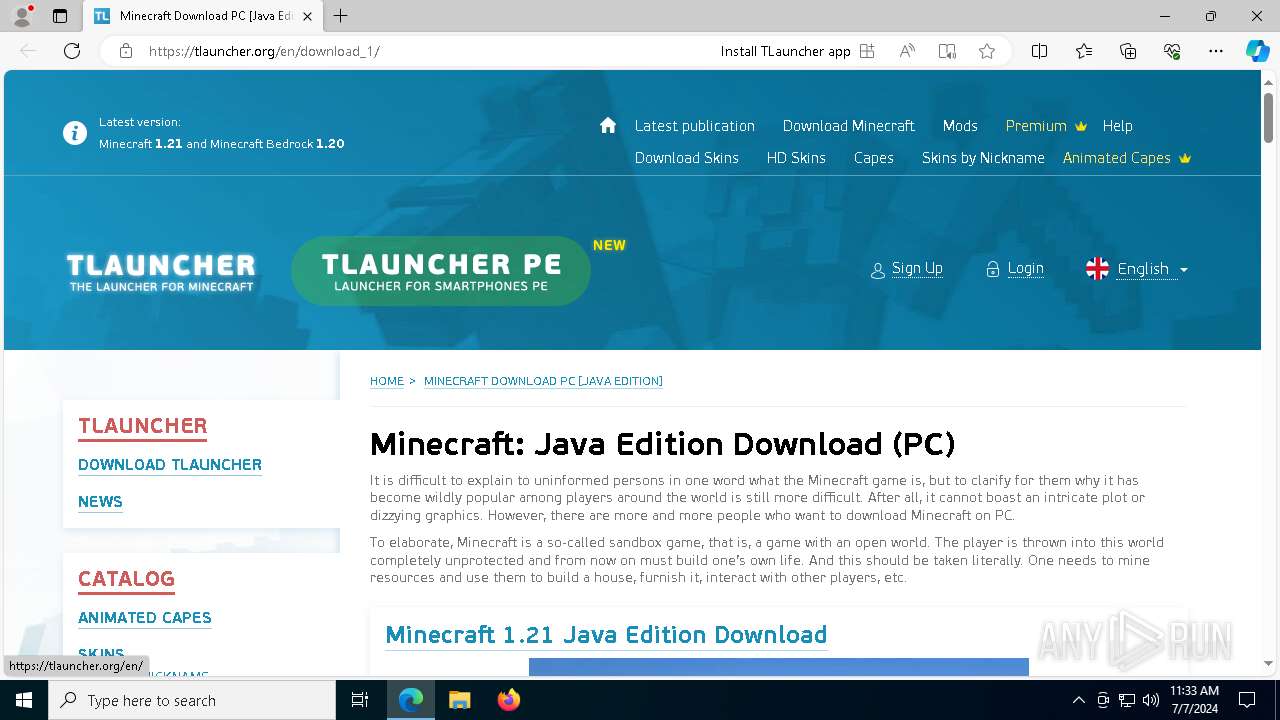This screenshot has height=720, width=1280.
Task: Close the Minecraft Download PC tab
Action: click(x=308, y=16)
